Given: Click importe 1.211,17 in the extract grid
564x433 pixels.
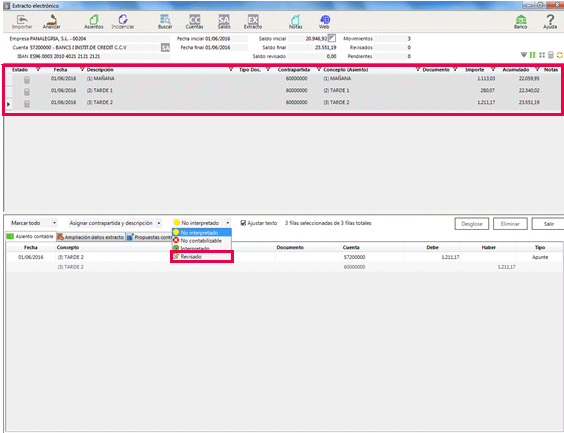Looking at the screenshot, I should (x=486, y=102).
